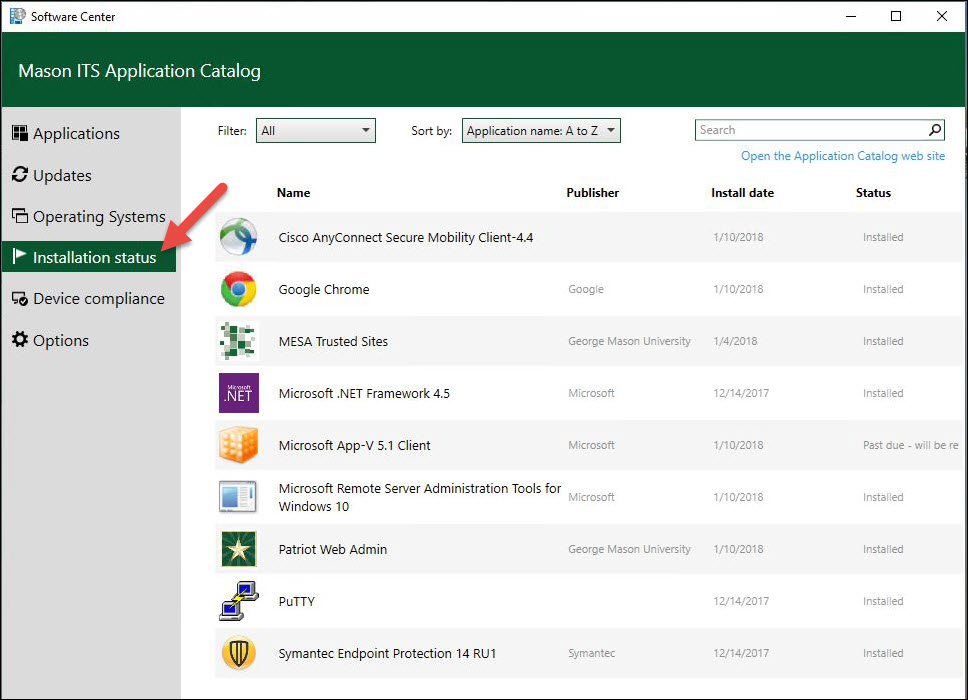Click the search magnifier icon
The width and height of the screenshot is (968, 700).
[x=935, y=130]
